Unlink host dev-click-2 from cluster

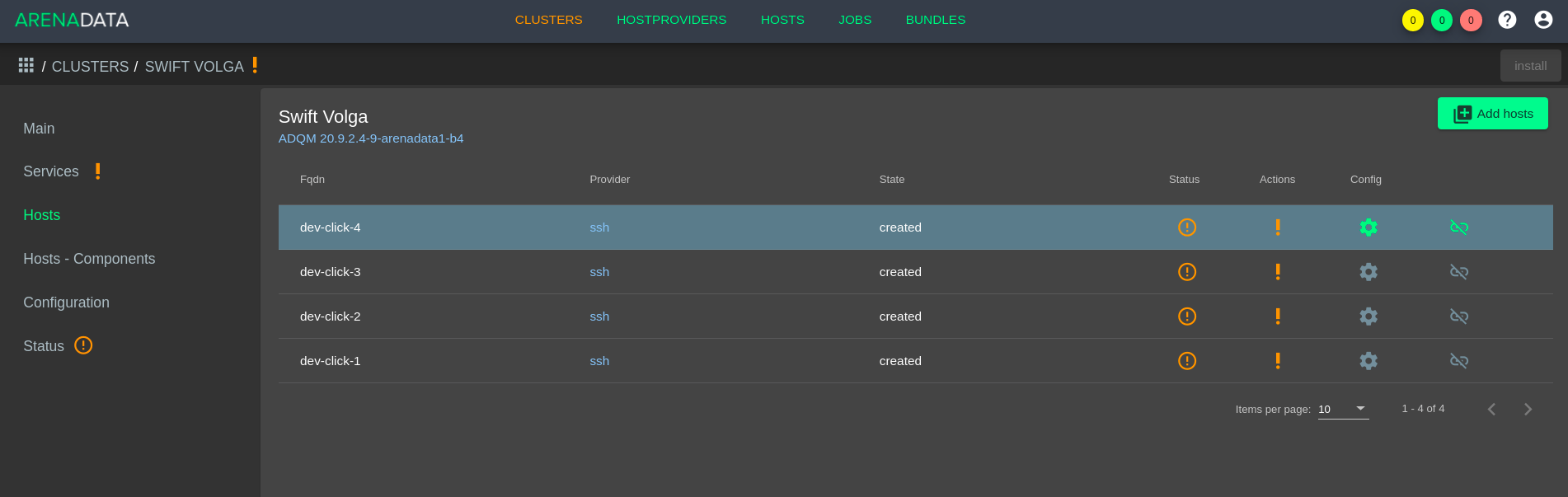click(1459, 316)
